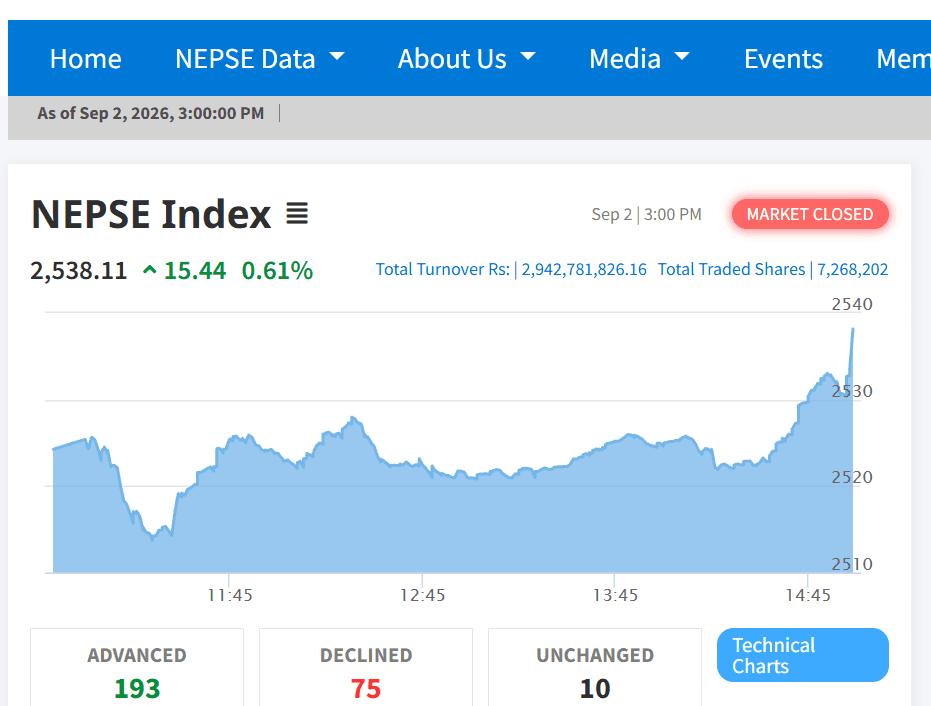Click the 2520 y-axis label
The image size is (931, 706).
pos(852,477)
